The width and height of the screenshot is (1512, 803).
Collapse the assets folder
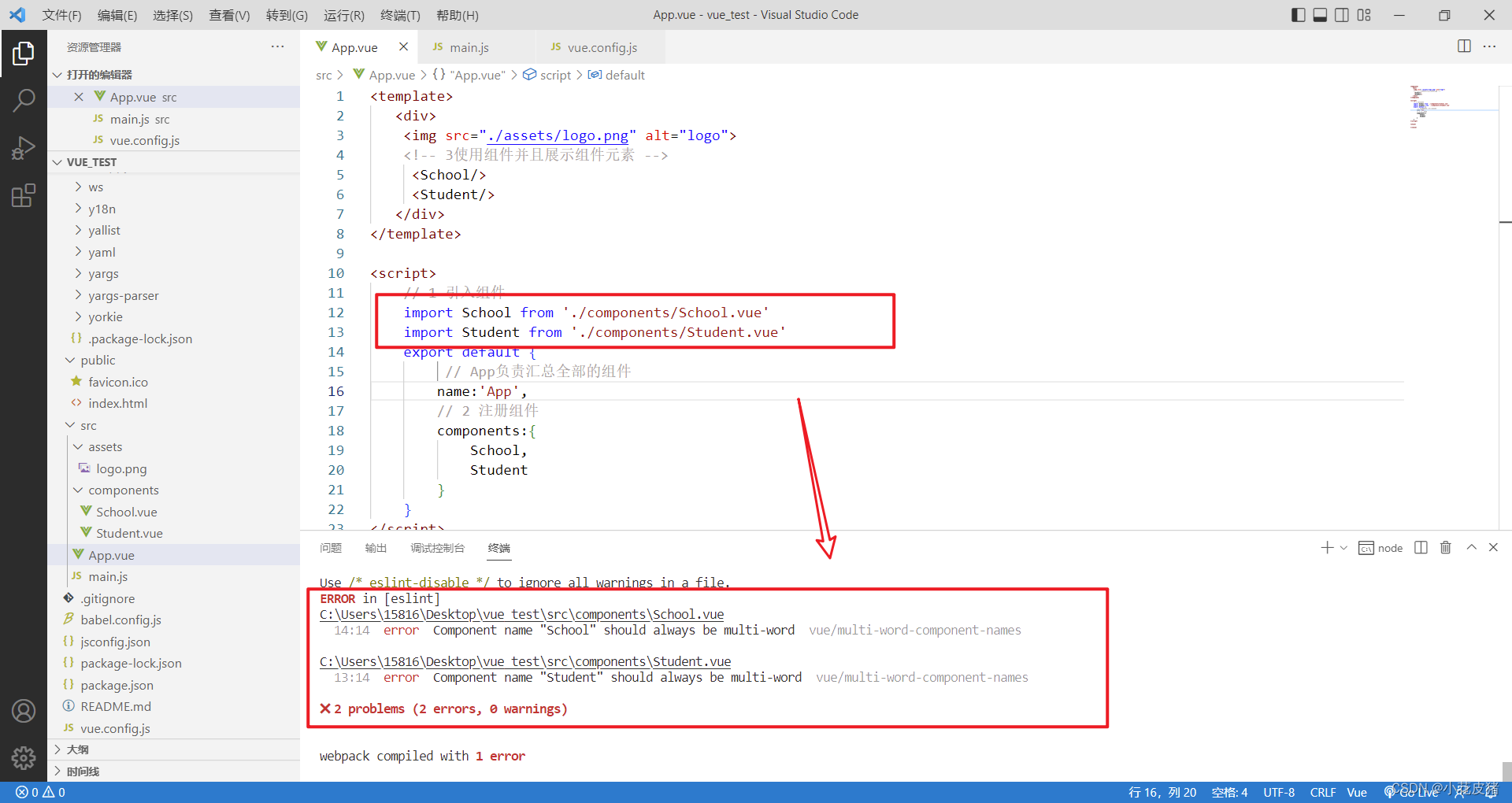coord(173,446)
